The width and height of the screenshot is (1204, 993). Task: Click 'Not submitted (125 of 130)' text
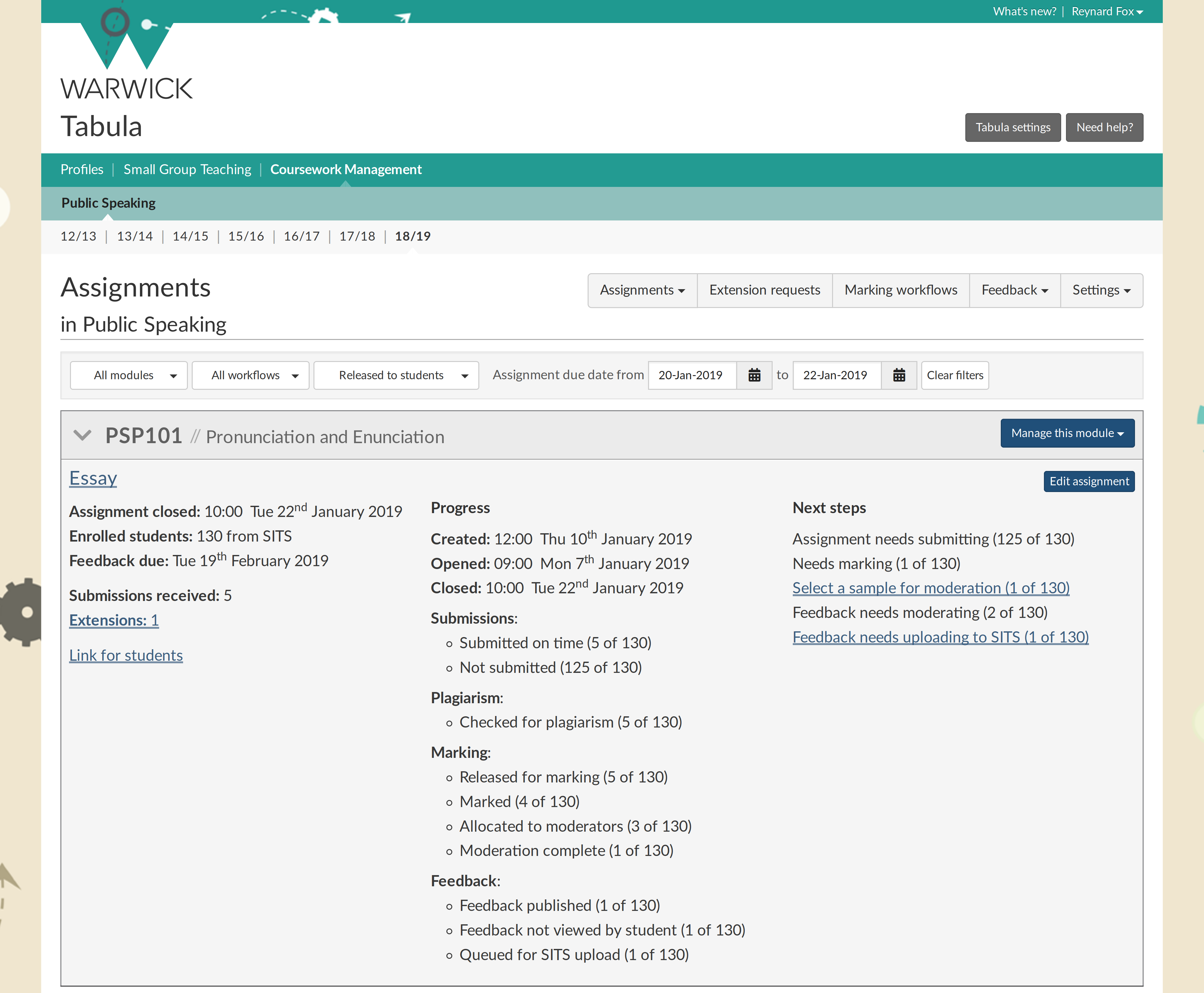551,667
